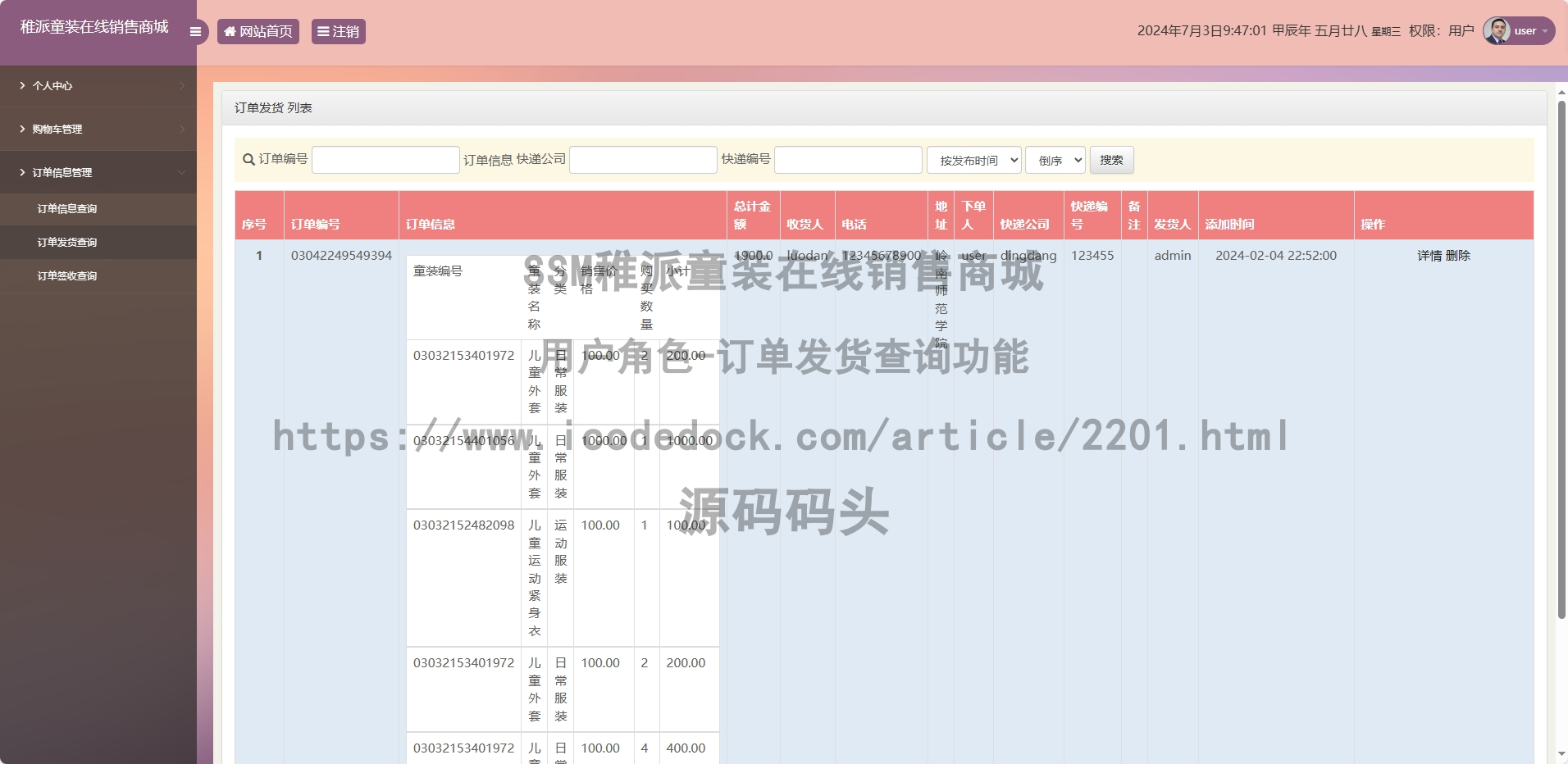Viewport: 1568px width, 764px height.
Task: Select the dingdang courier cell
Action: click(1028, 256)
